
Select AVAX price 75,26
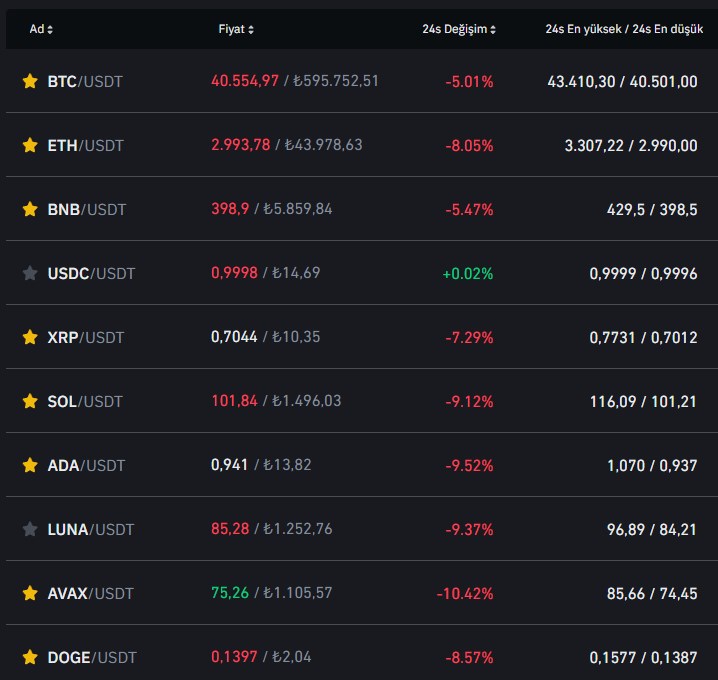pos(230,593)
